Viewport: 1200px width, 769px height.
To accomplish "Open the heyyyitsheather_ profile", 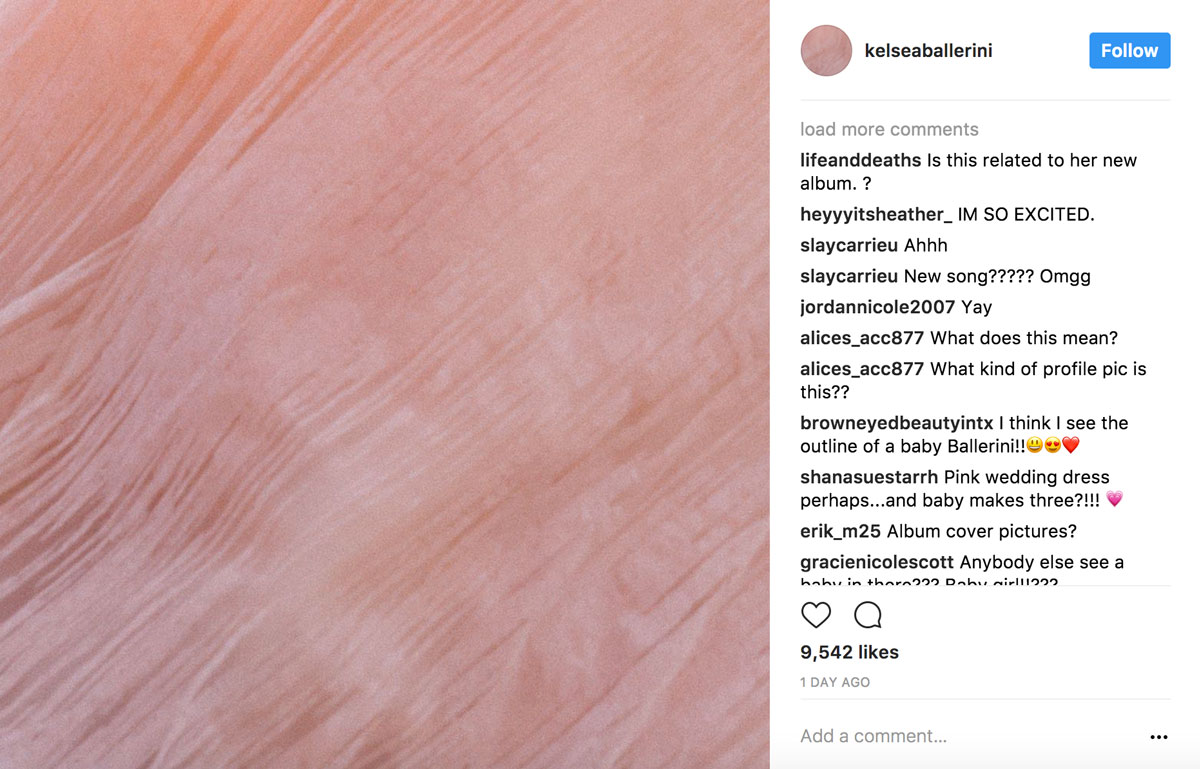I will 876,214.
